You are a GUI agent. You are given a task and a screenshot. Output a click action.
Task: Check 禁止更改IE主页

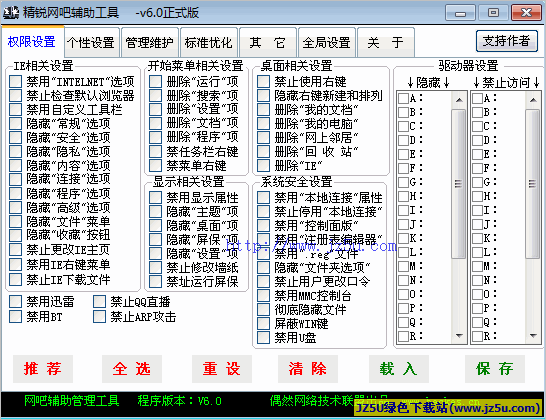(x=15, y=249)
